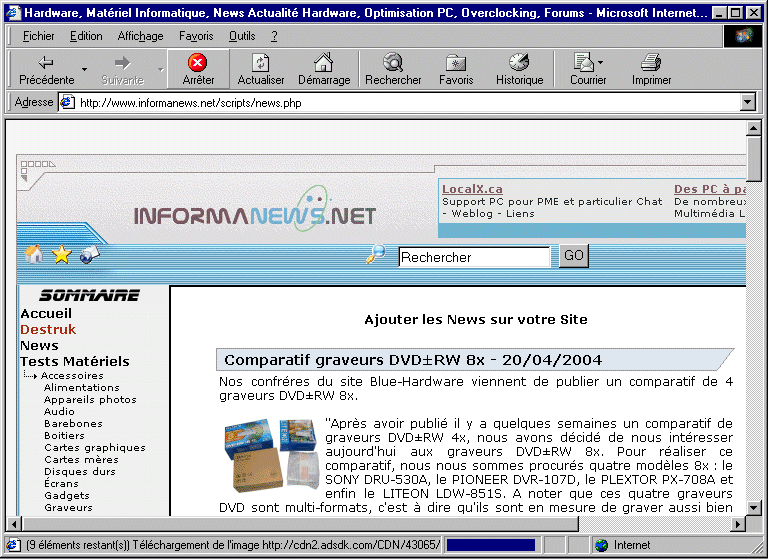Open the back-history dropdown arrow beside Précédente
Screen dimensions: 769x559
pyautogui.click(x=85, y=69)
